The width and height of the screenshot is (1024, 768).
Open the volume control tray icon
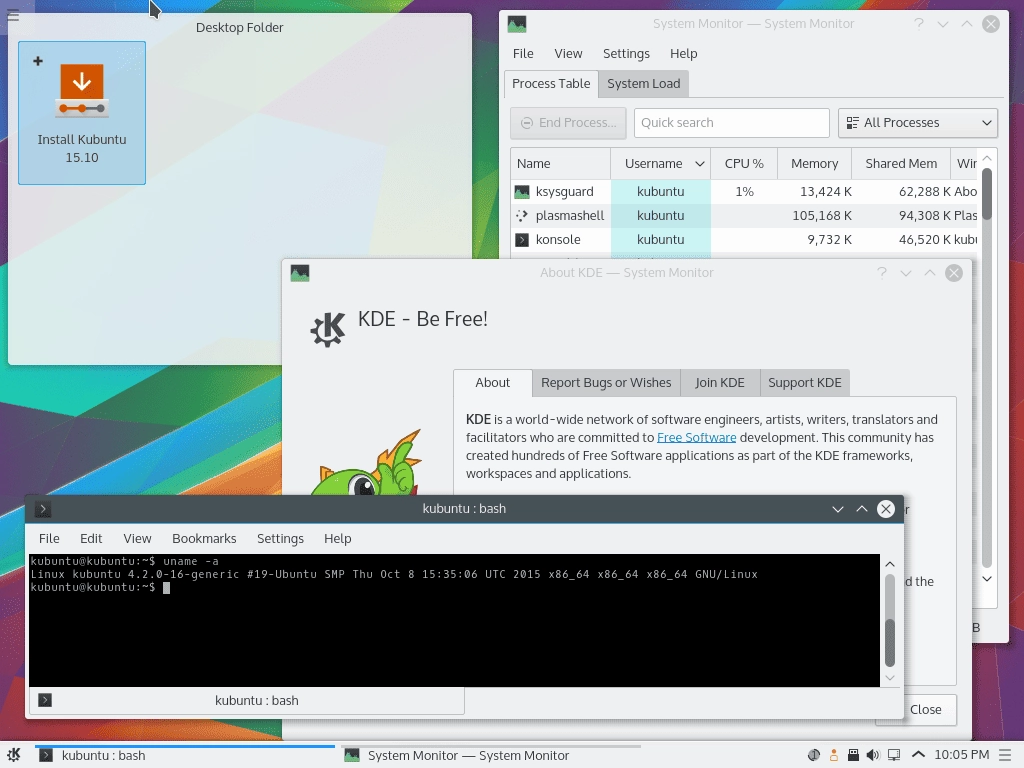(x=873, y=755)
